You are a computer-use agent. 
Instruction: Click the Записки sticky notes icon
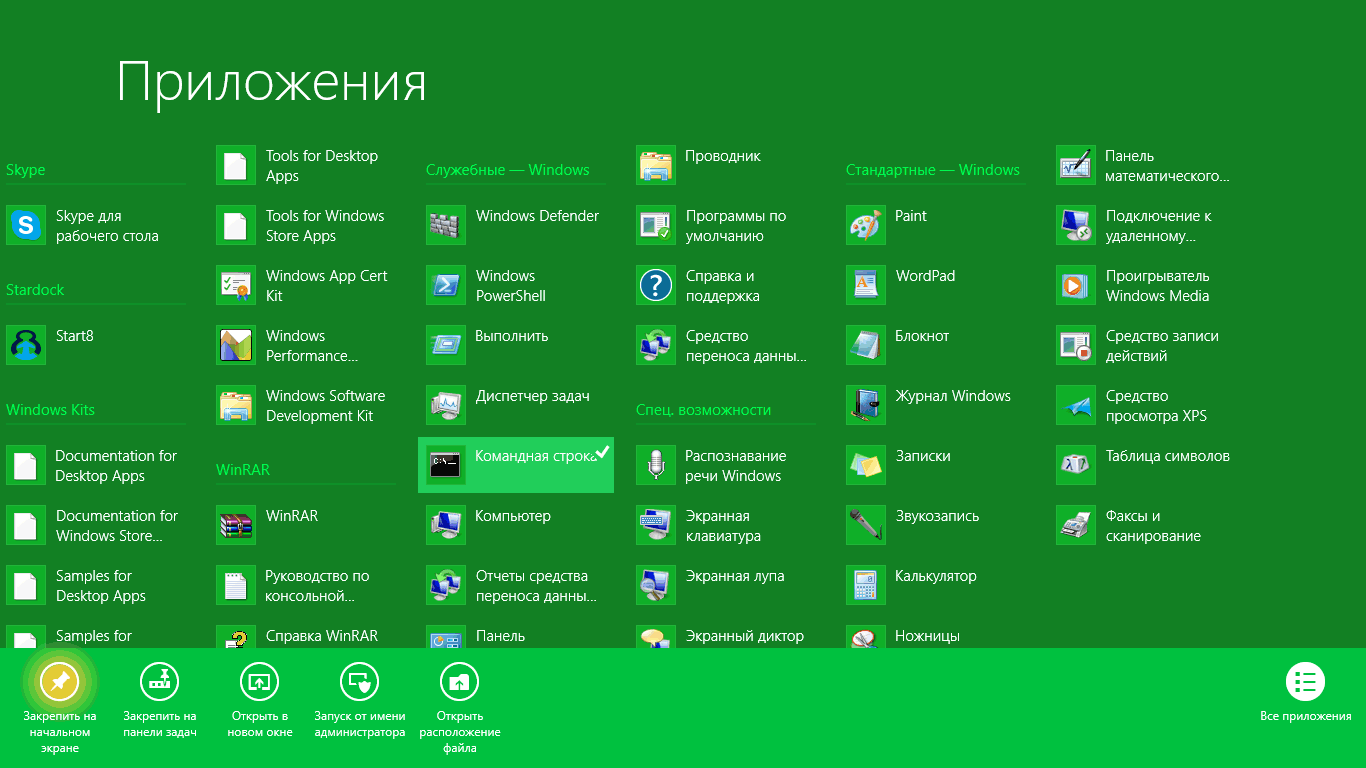point(866,466)
